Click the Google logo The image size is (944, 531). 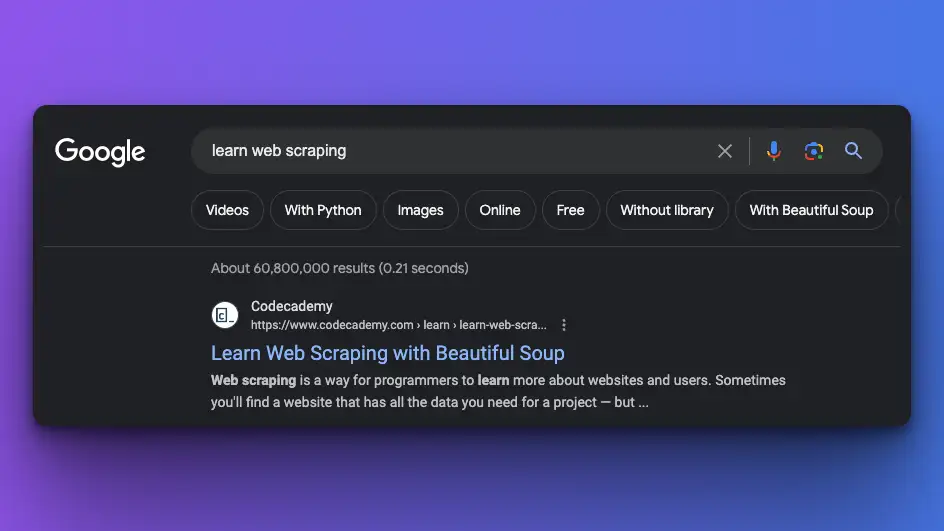coord(100,152)
